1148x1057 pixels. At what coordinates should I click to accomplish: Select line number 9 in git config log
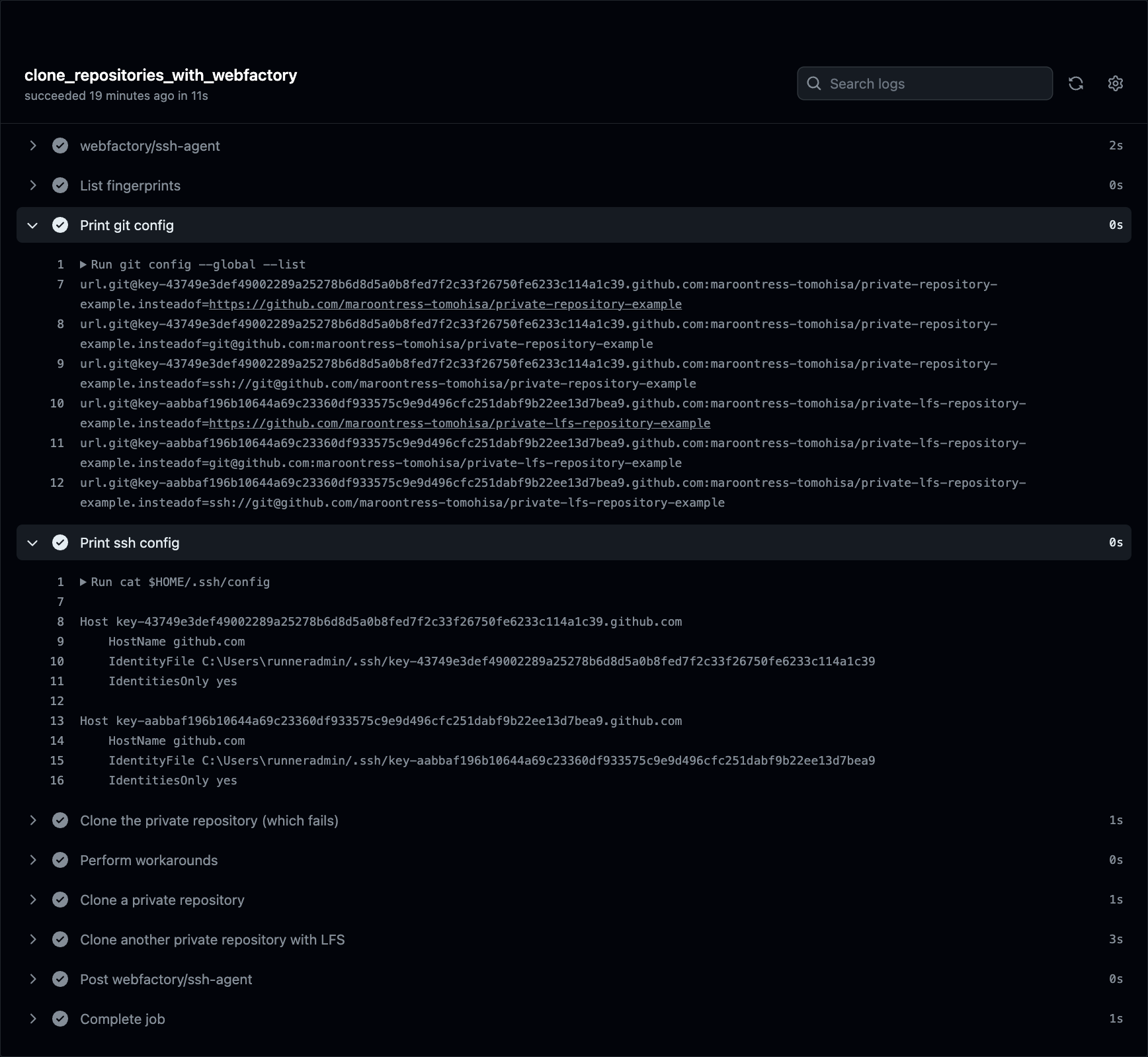tap(60, 364)
